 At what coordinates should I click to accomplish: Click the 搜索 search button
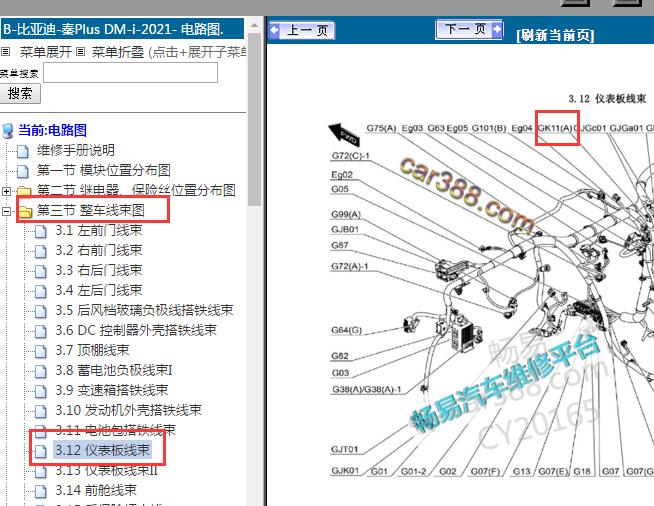pos(20,93)
